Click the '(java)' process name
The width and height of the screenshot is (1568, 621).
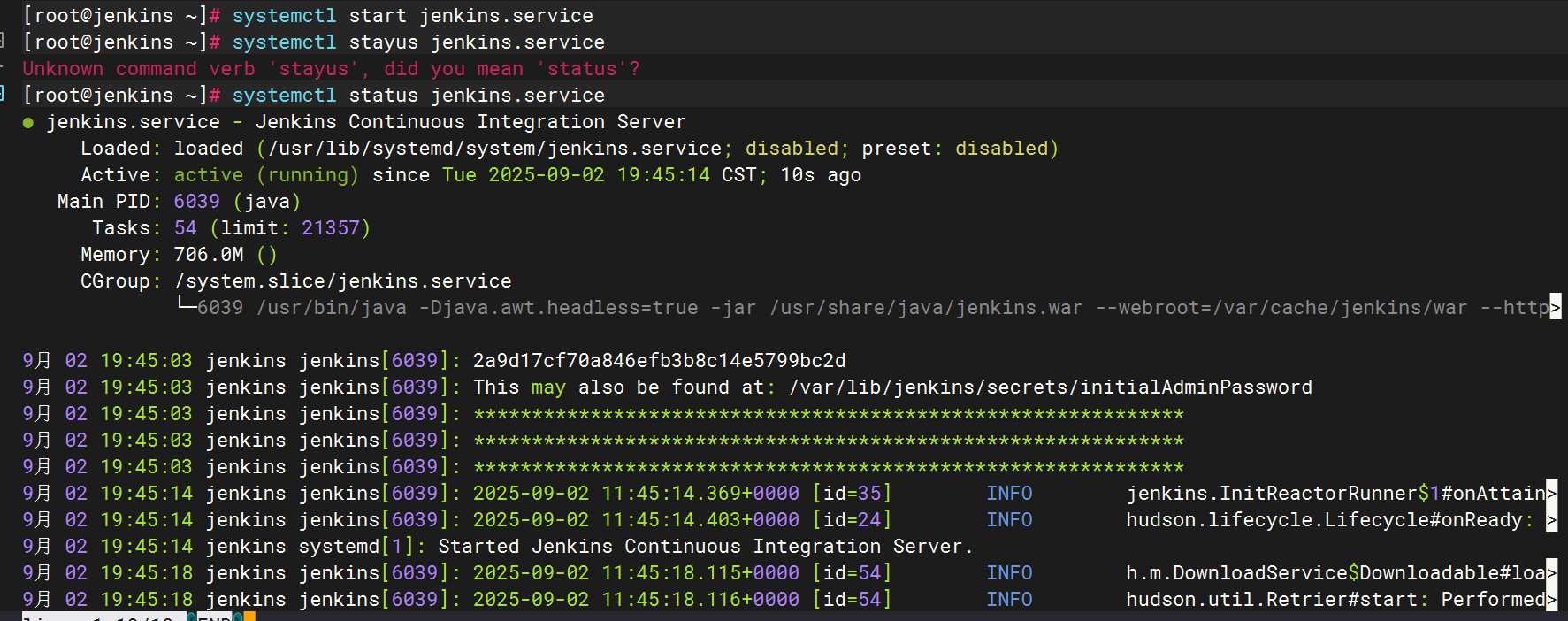point(267,202)
